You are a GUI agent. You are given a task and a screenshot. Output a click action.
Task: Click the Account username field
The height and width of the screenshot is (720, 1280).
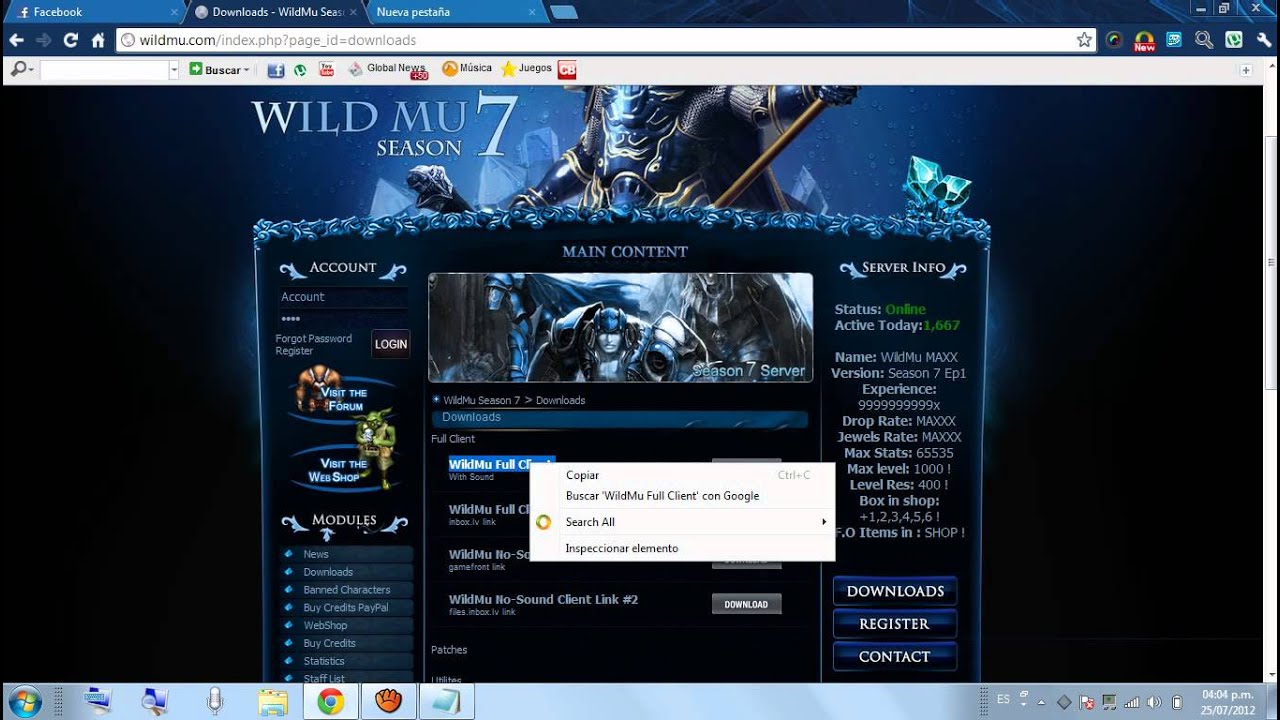[x=342, y=297]
